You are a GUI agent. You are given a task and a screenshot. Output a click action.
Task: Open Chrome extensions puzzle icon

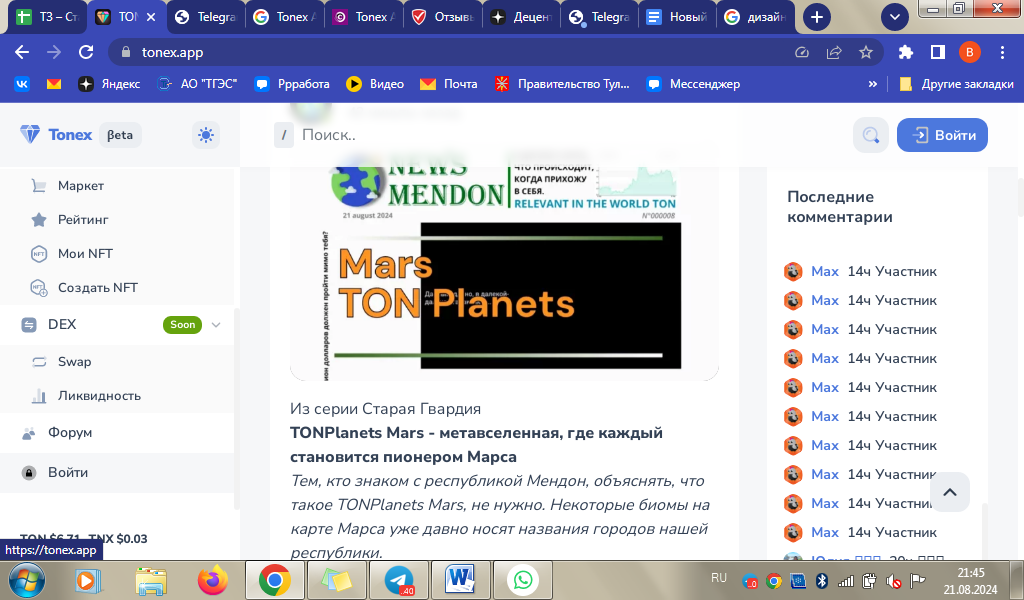pos(905,52)
